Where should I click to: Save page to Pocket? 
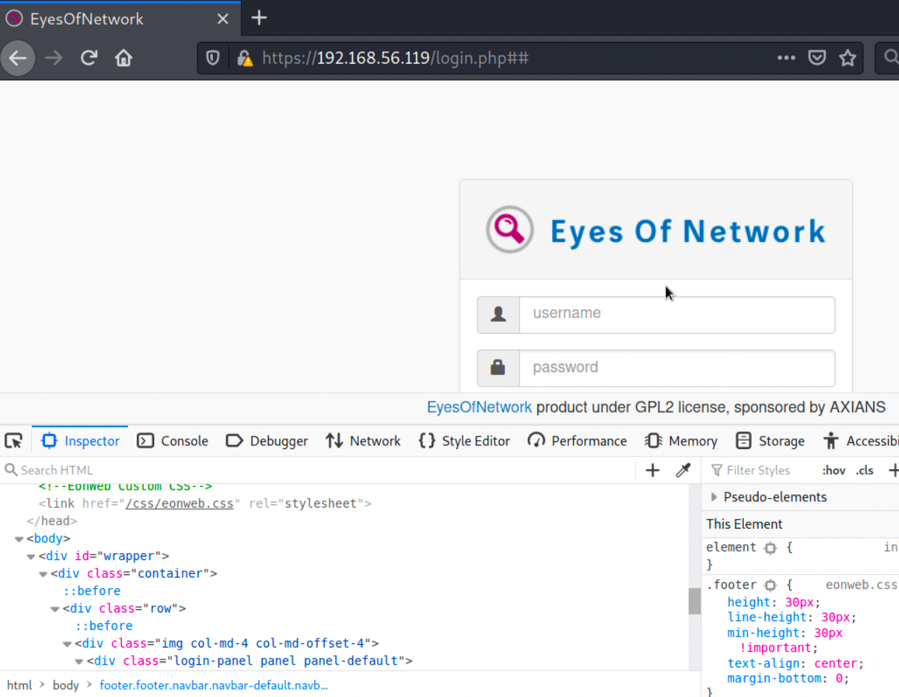(817, 58)
